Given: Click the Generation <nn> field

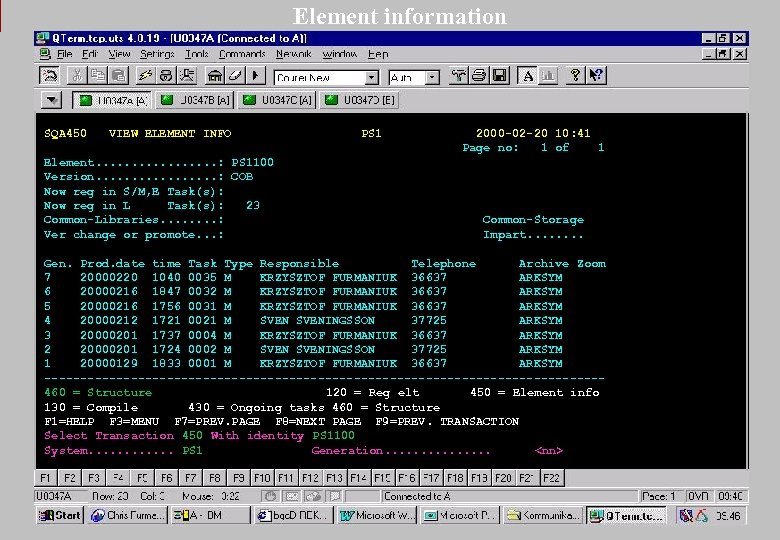Looking at the screenshot, I should point(549,450).
